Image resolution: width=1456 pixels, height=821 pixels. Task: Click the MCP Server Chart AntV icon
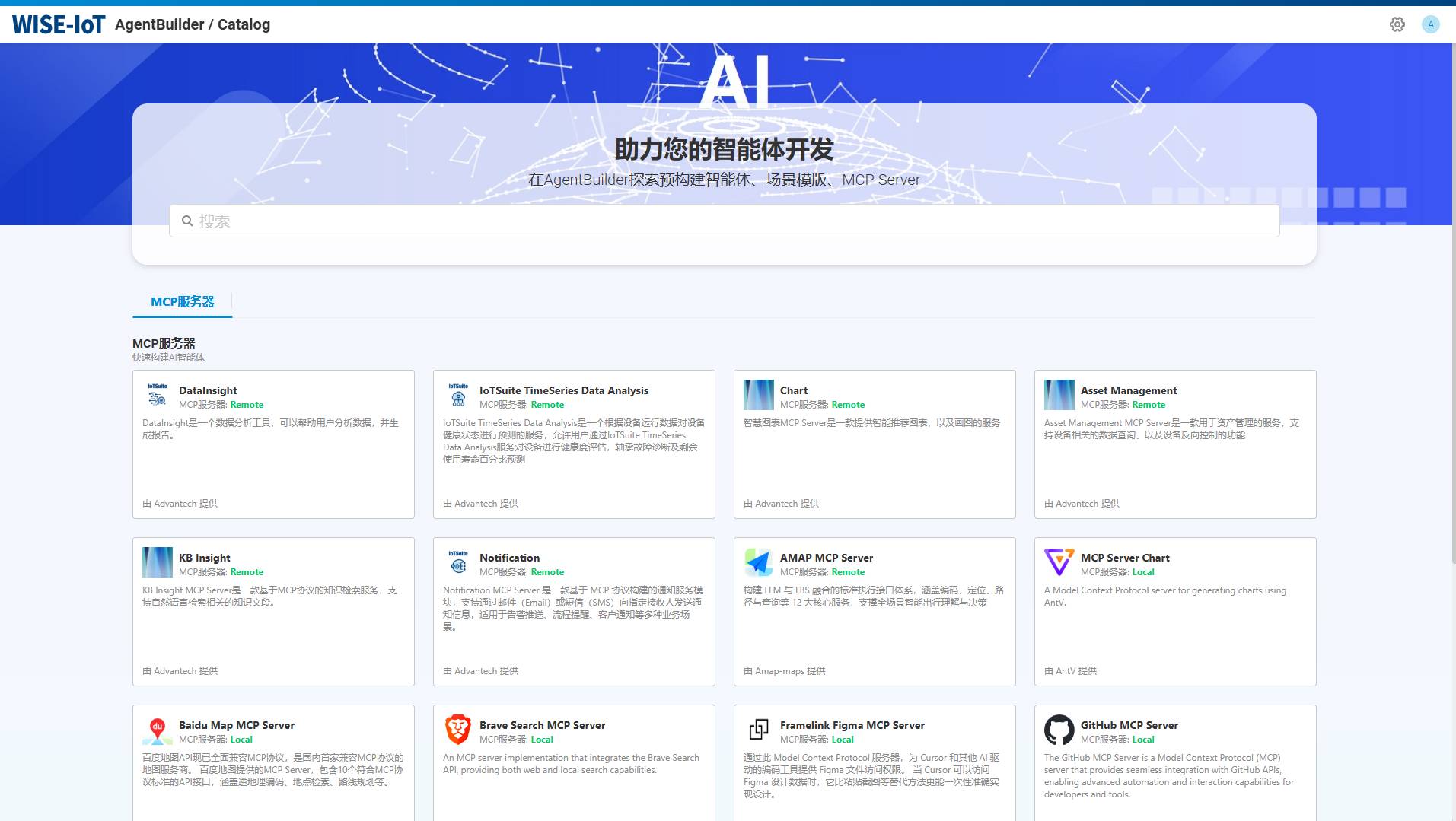(x=1059, y=562)
